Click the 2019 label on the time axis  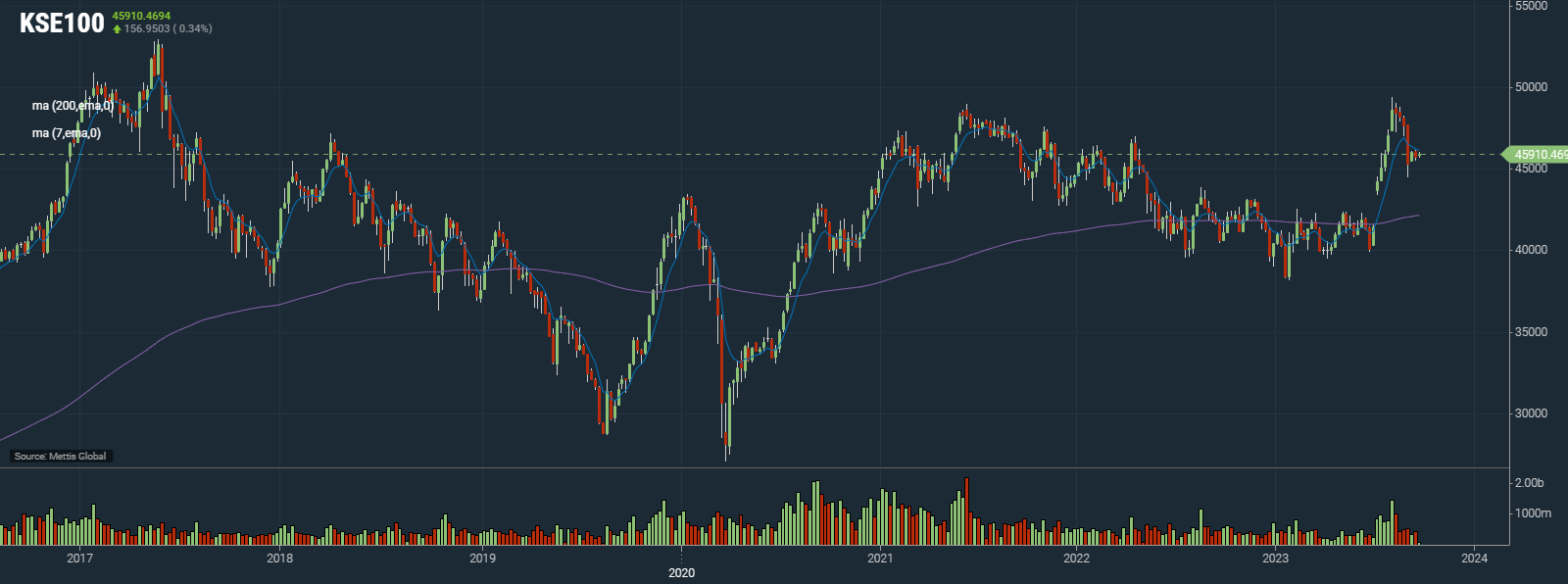482,559
